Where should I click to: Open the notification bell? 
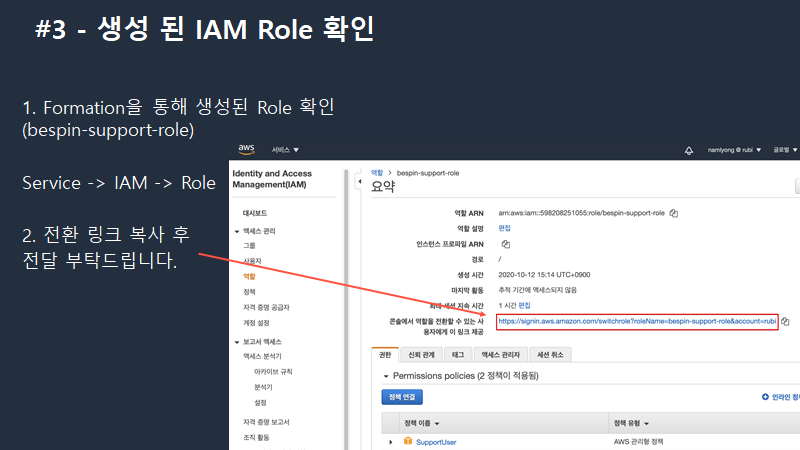689,151
